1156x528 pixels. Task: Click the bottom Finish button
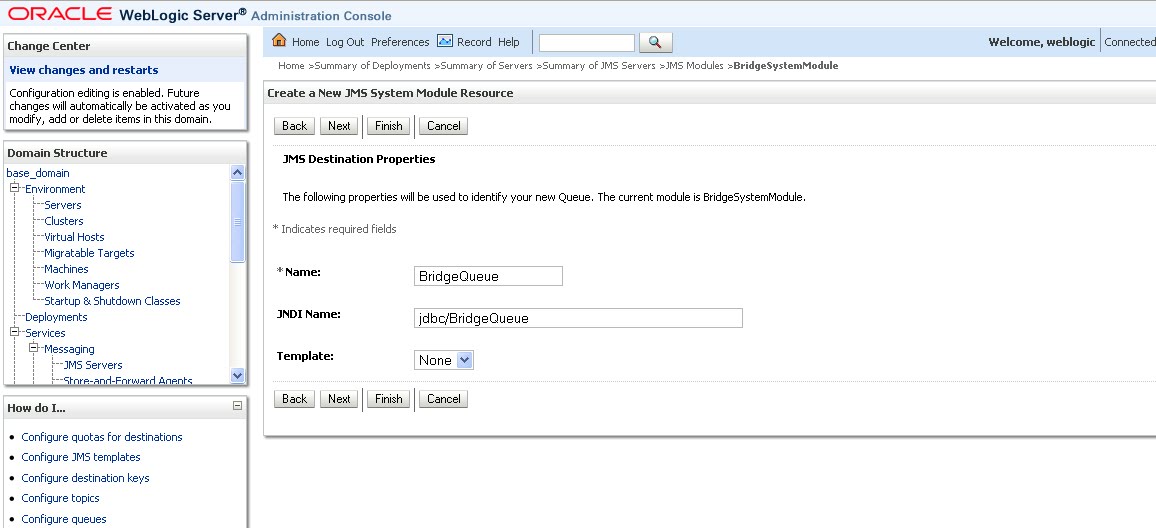(x=389, y=399)
